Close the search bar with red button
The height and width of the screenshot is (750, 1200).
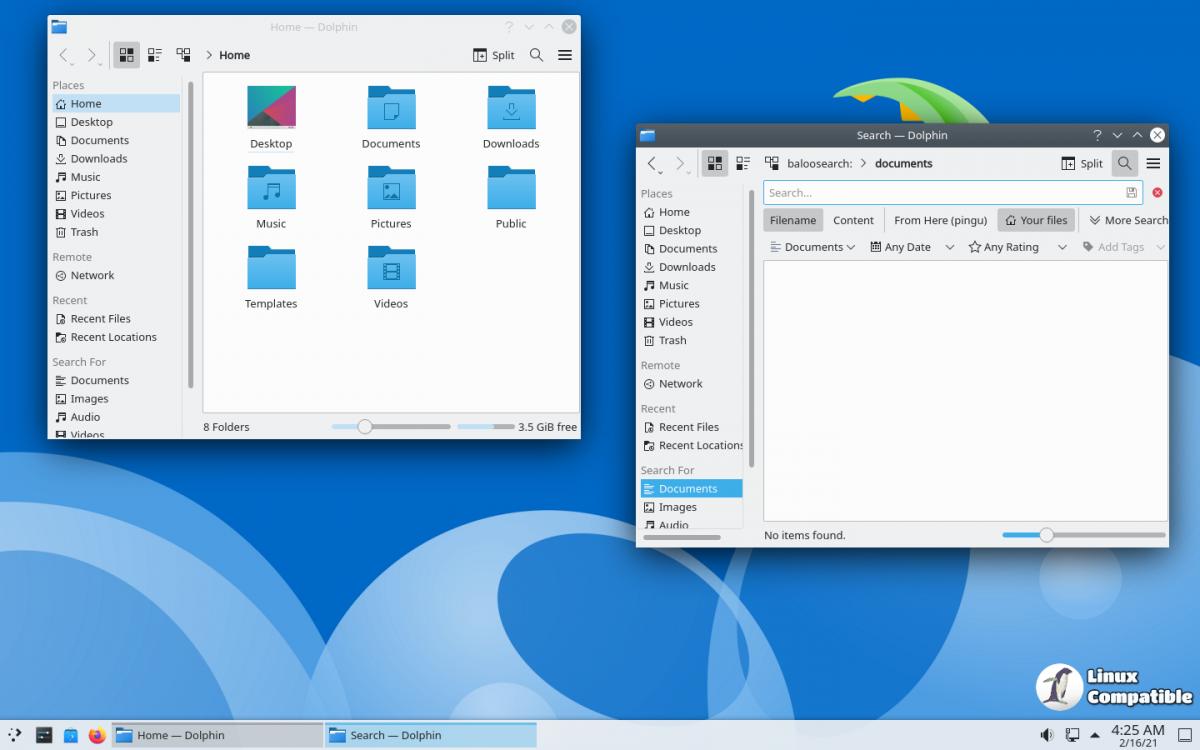[x=1157, y=193]
